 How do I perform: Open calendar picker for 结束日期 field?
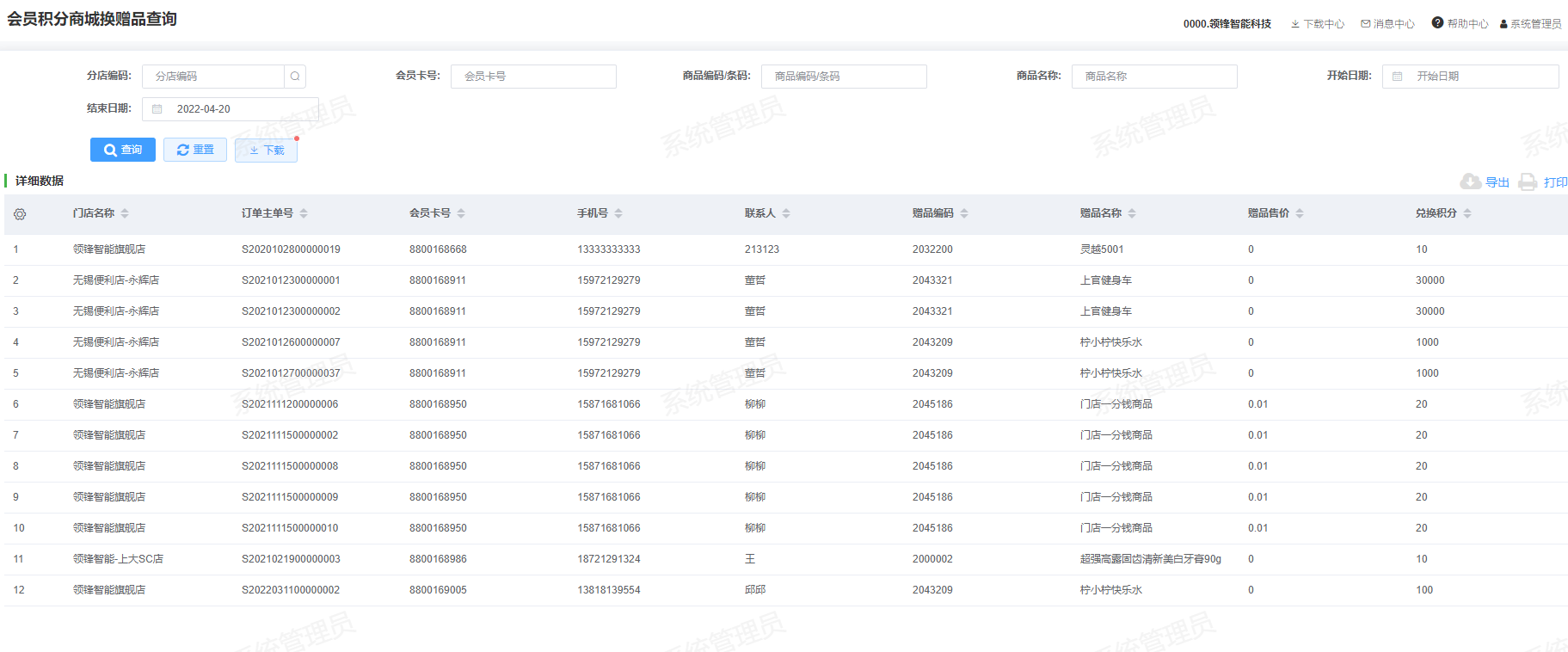tap(157, 109)
